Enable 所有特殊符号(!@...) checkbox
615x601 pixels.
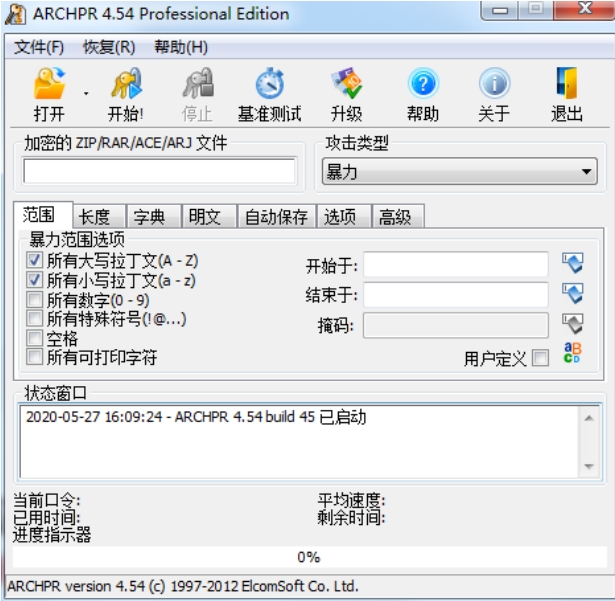pyautogui.click(x=34, y=318)
